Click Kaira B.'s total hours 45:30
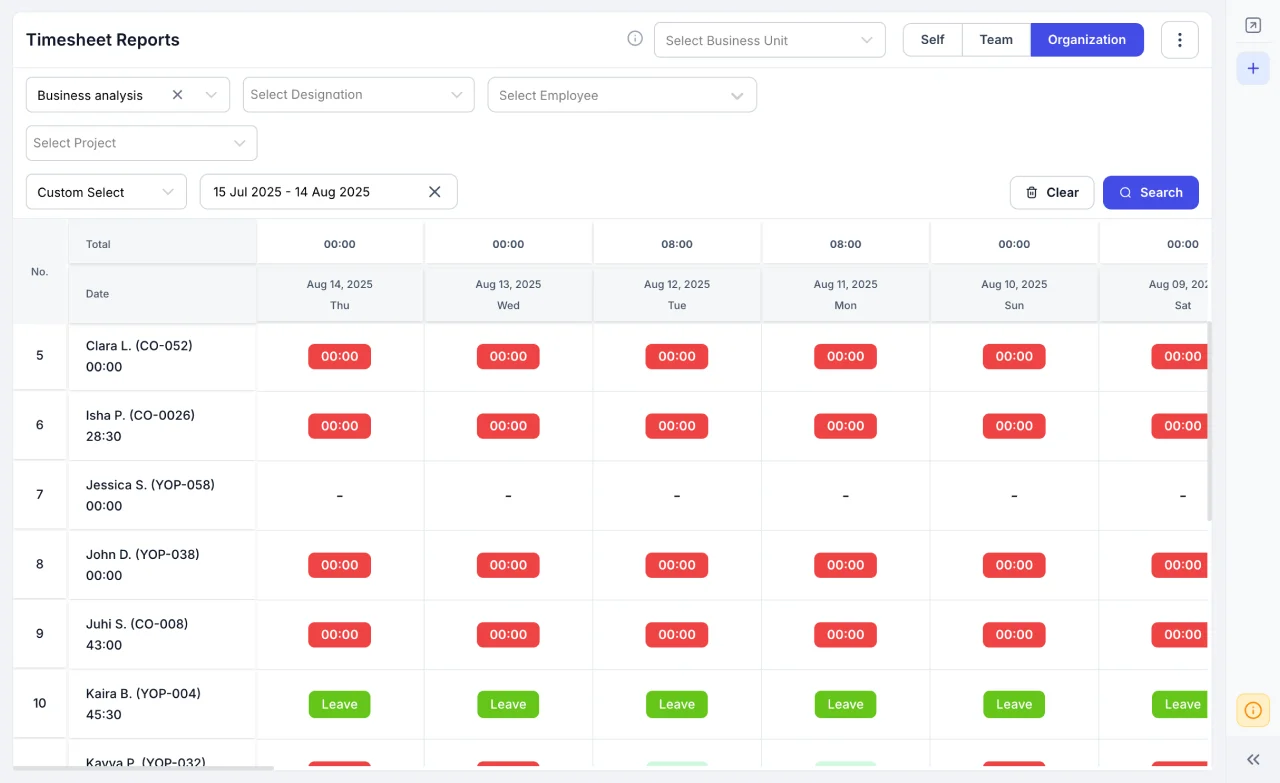This screenshot has width=1280, height=783. pos(104,714)
